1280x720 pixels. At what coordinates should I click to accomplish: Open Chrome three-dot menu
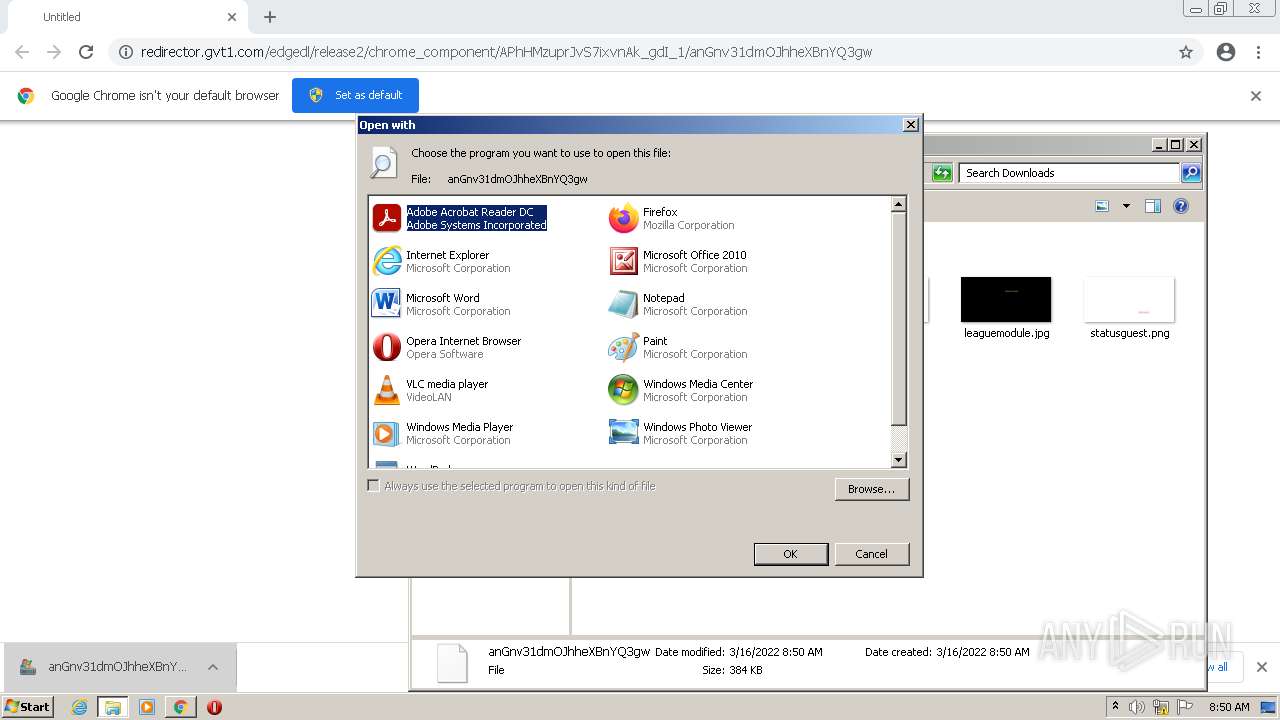coord(1258,52)
